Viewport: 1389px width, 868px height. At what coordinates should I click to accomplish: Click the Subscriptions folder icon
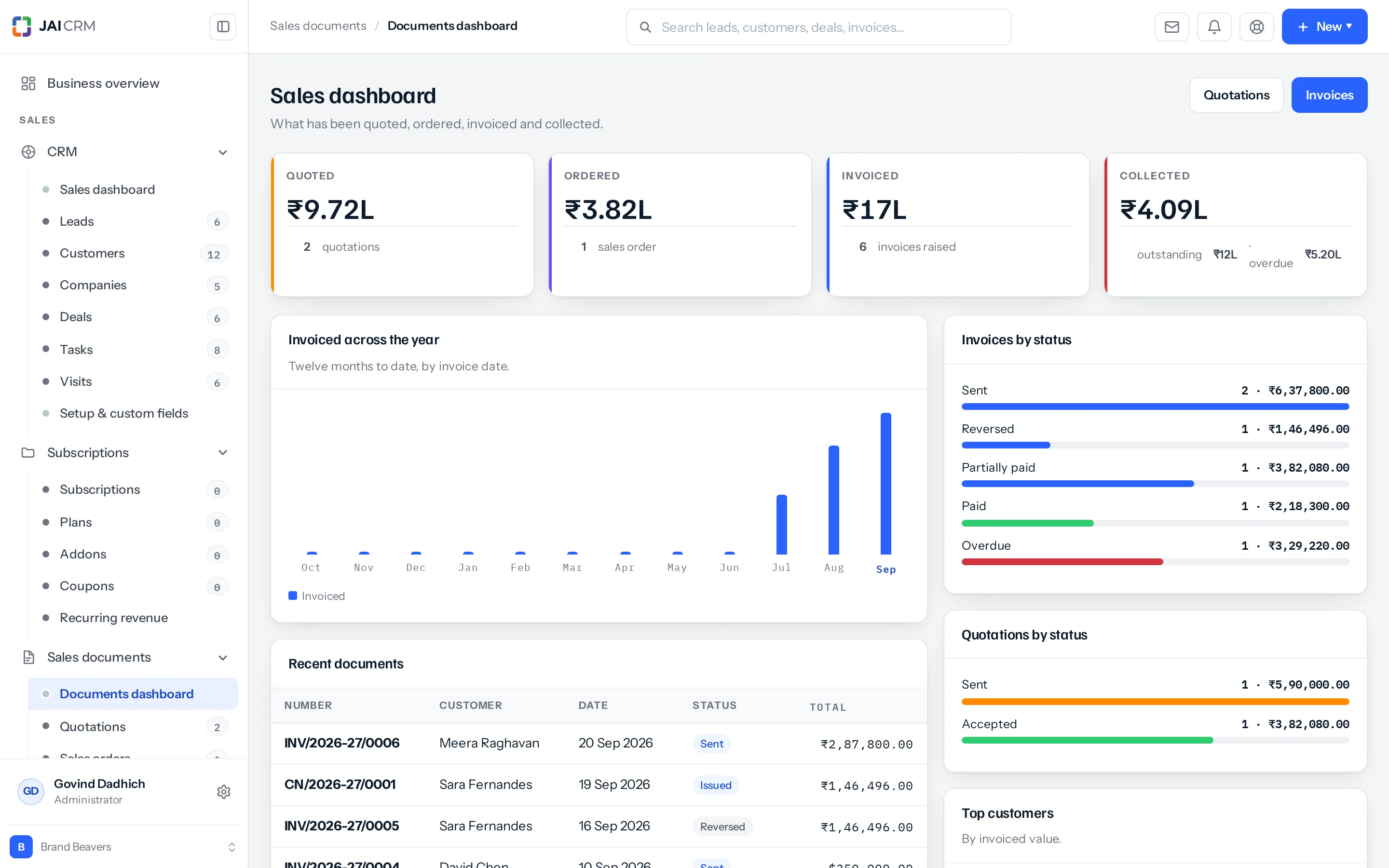(28, 452)
